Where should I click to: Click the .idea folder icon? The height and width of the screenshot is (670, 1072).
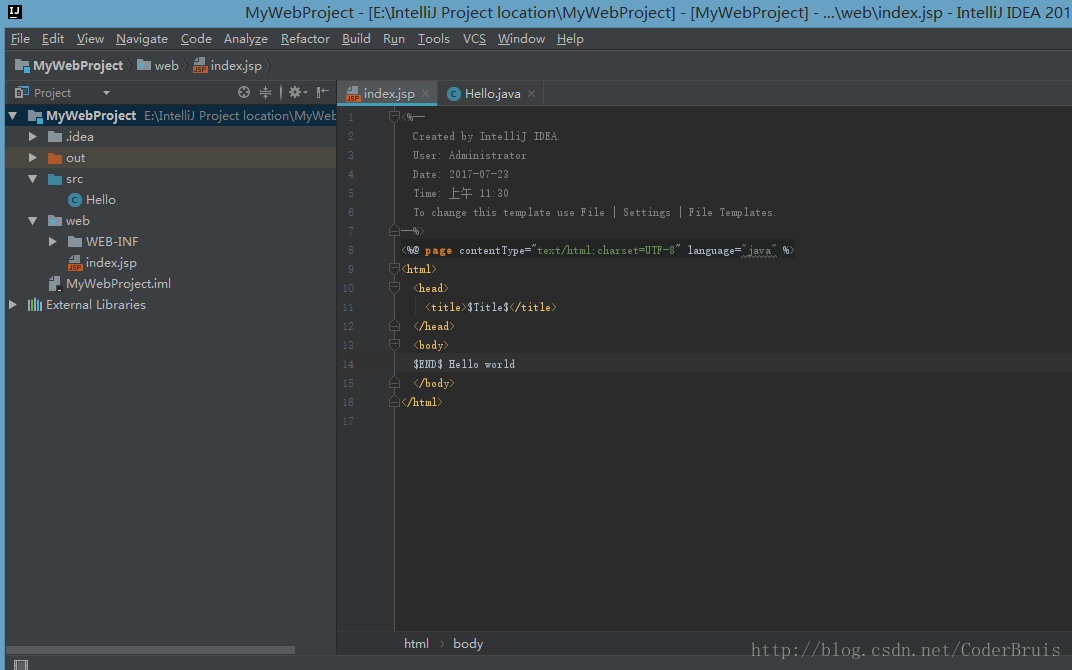tap(55, 137)
